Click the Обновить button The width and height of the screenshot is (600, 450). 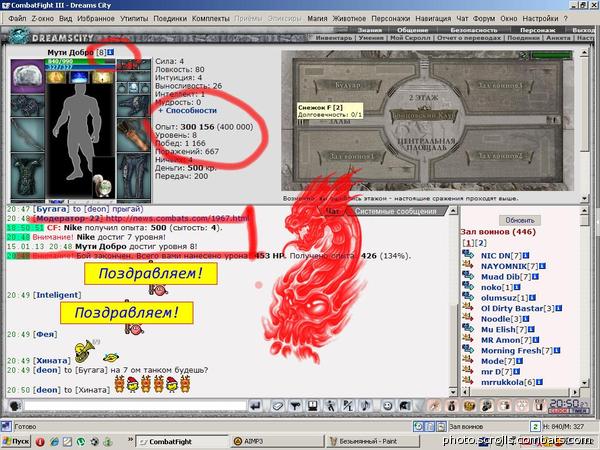coord(519,220)
